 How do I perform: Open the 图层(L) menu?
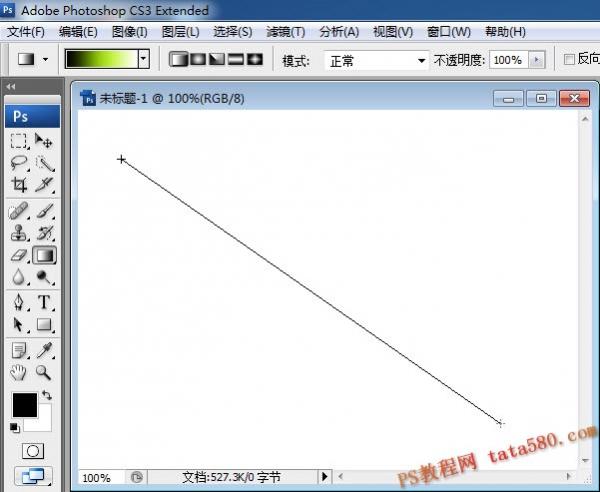(x=181, y=32)
